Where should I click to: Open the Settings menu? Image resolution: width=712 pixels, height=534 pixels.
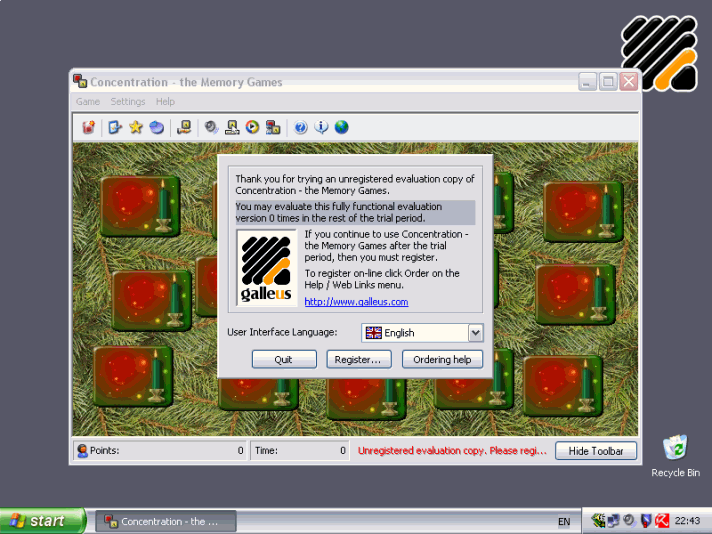point(128,101)
